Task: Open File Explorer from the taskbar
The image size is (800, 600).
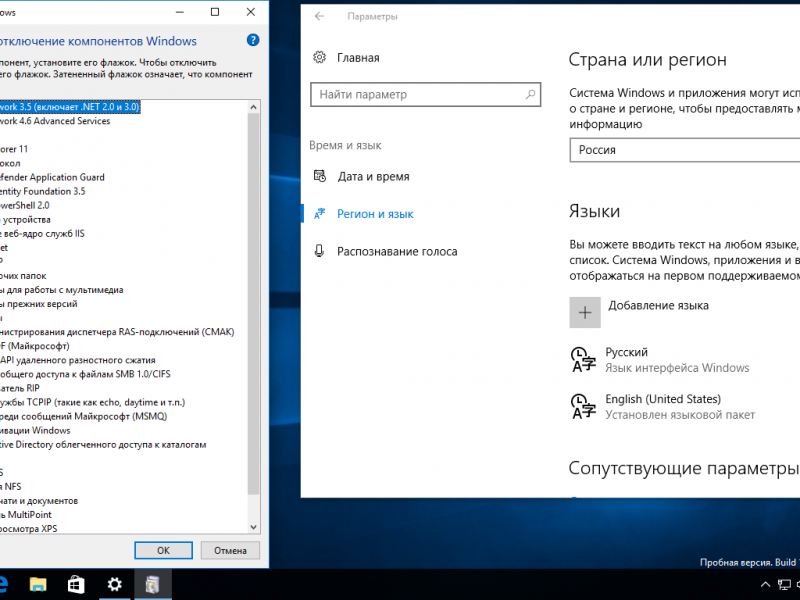Action: pos(38,584)
